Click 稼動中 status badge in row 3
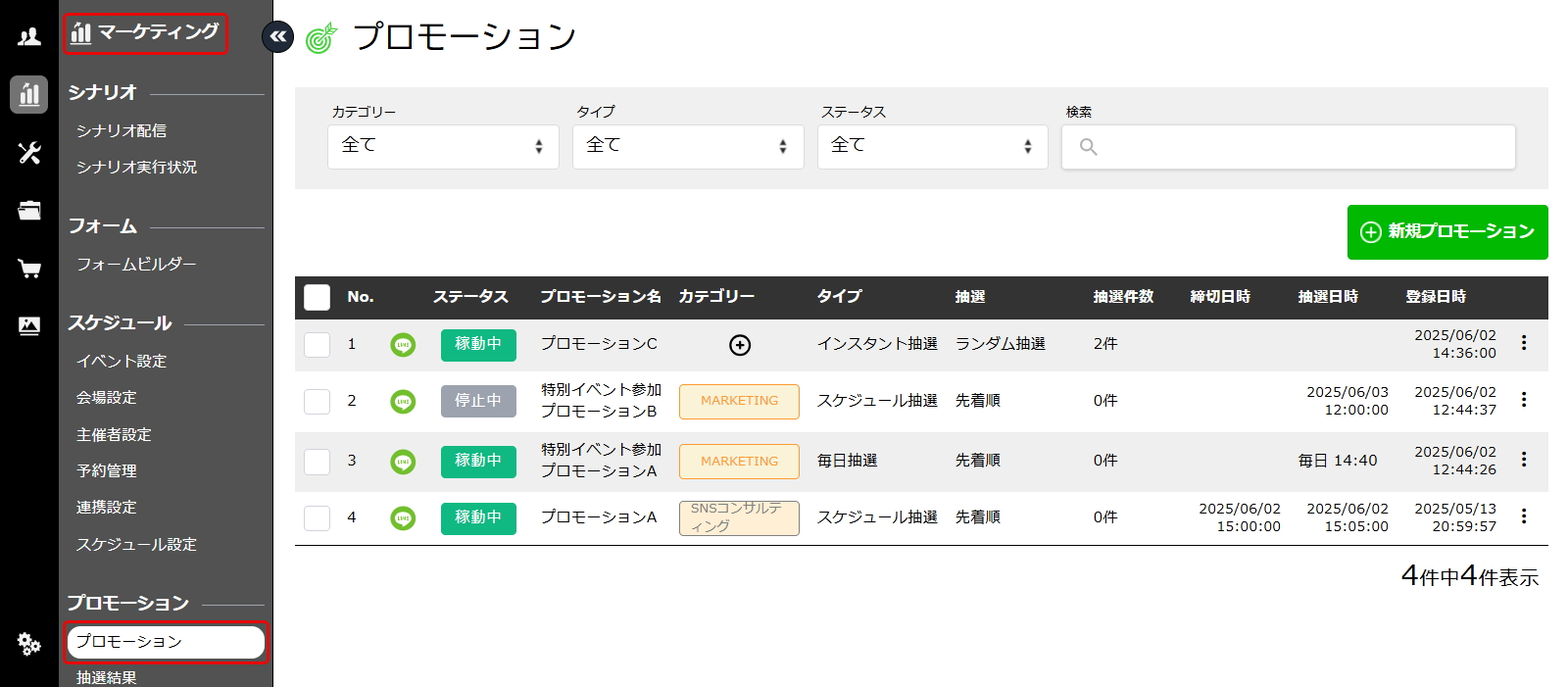 pos(478,461)
